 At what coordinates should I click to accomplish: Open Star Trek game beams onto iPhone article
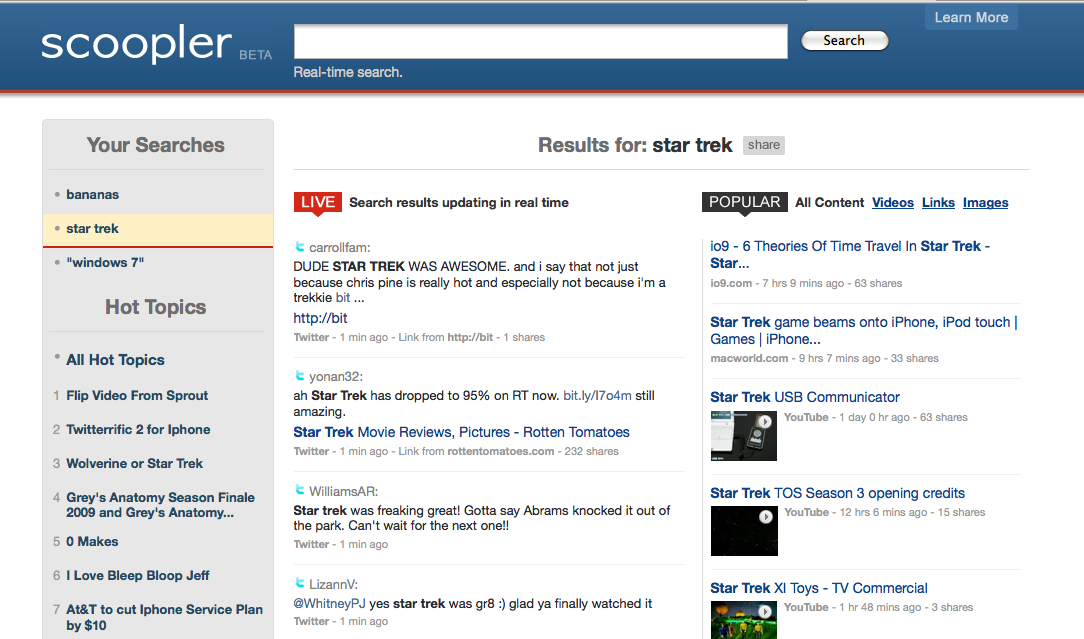tap(863, 331)
